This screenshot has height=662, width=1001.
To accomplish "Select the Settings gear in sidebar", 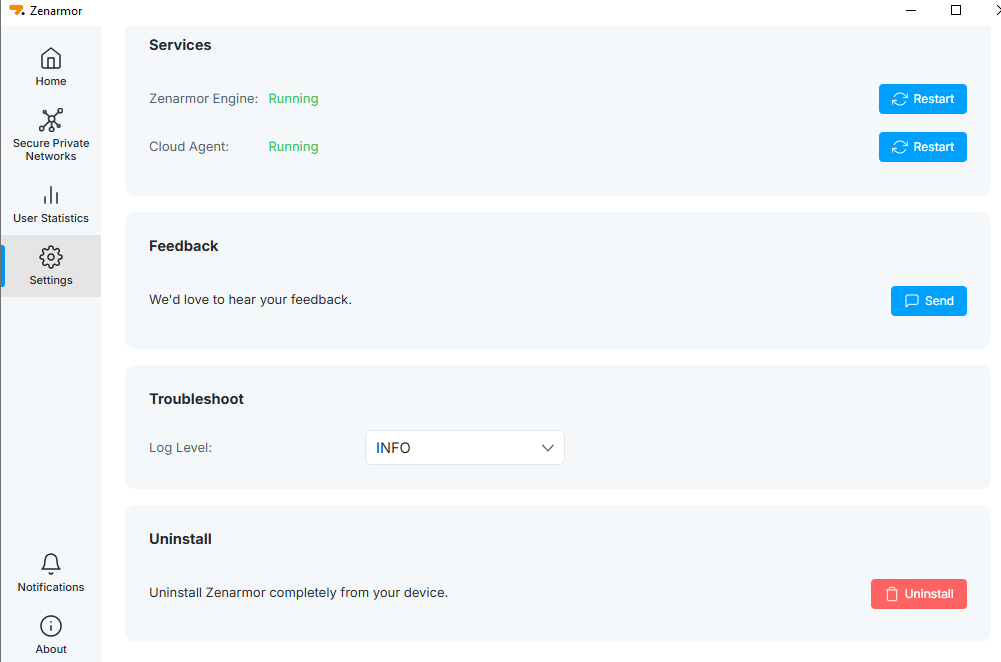I will point(50,266).
